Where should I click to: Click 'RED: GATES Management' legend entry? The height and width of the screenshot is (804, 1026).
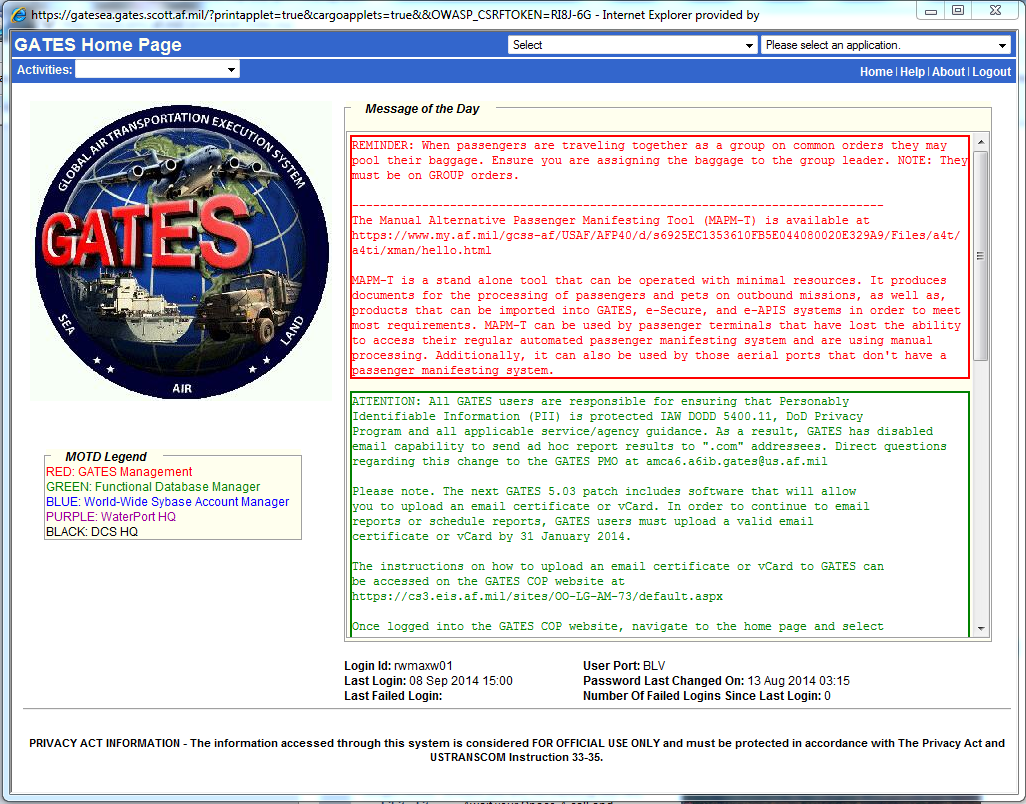coord(119,472)
